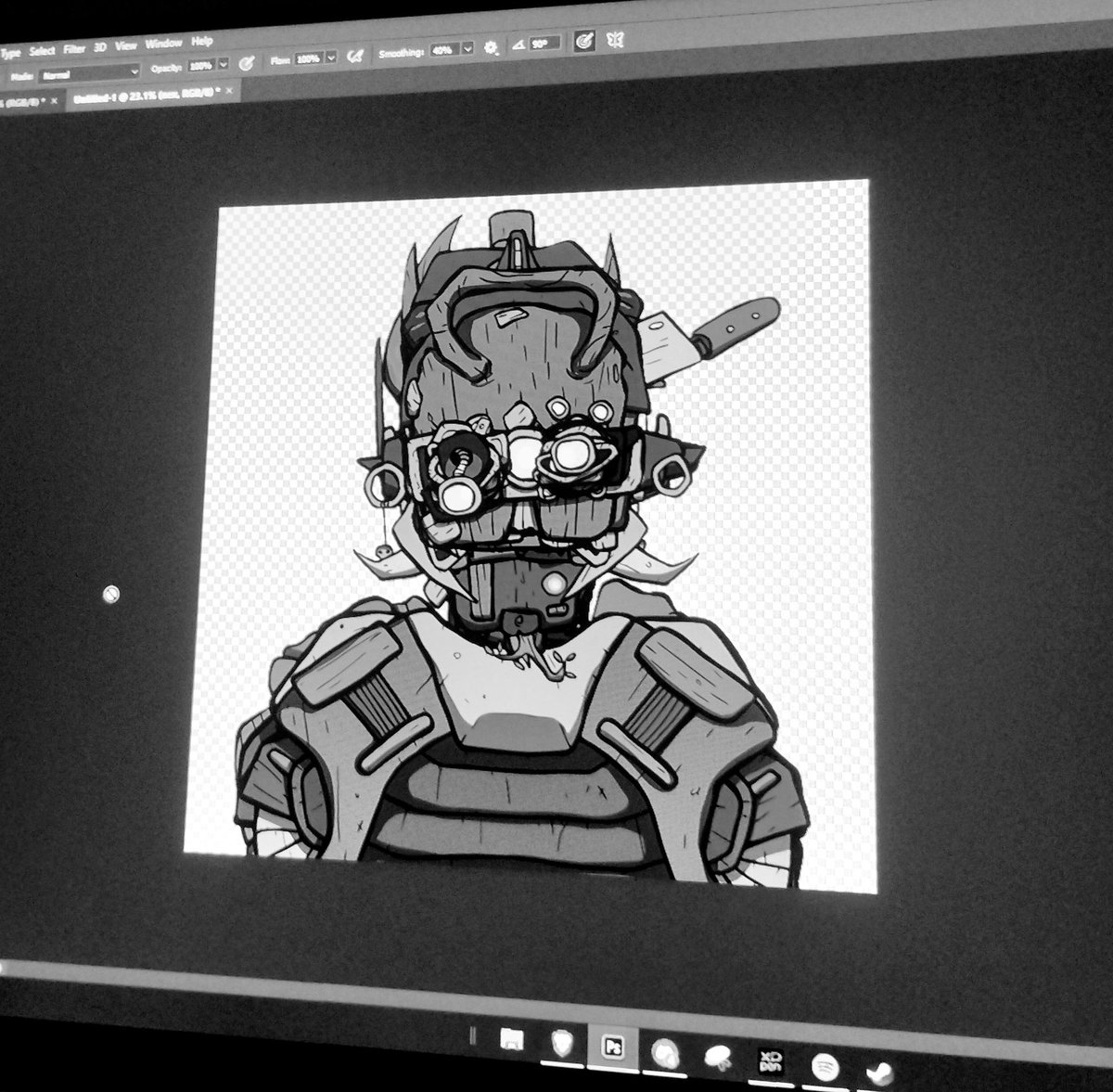Expand the Opacity slider dropdown arrow
Screen dimensions: 1113x1092
(224, 65)
